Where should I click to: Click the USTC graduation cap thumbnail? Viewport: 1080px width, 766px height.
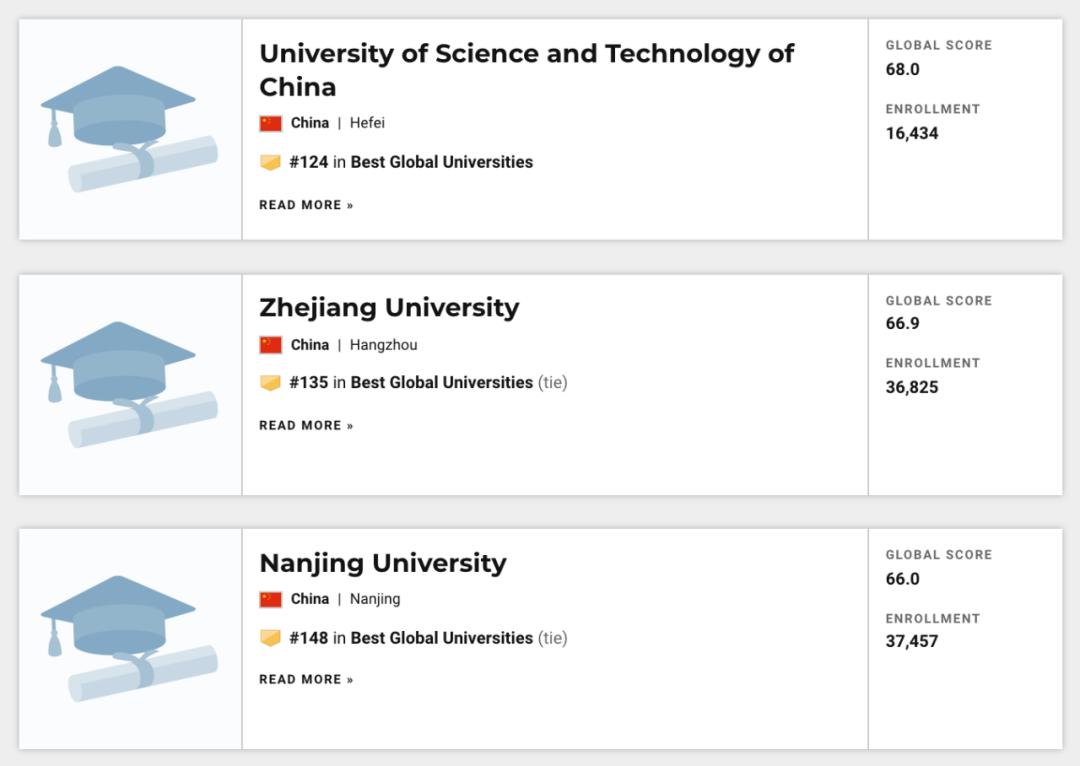(130, 129)
